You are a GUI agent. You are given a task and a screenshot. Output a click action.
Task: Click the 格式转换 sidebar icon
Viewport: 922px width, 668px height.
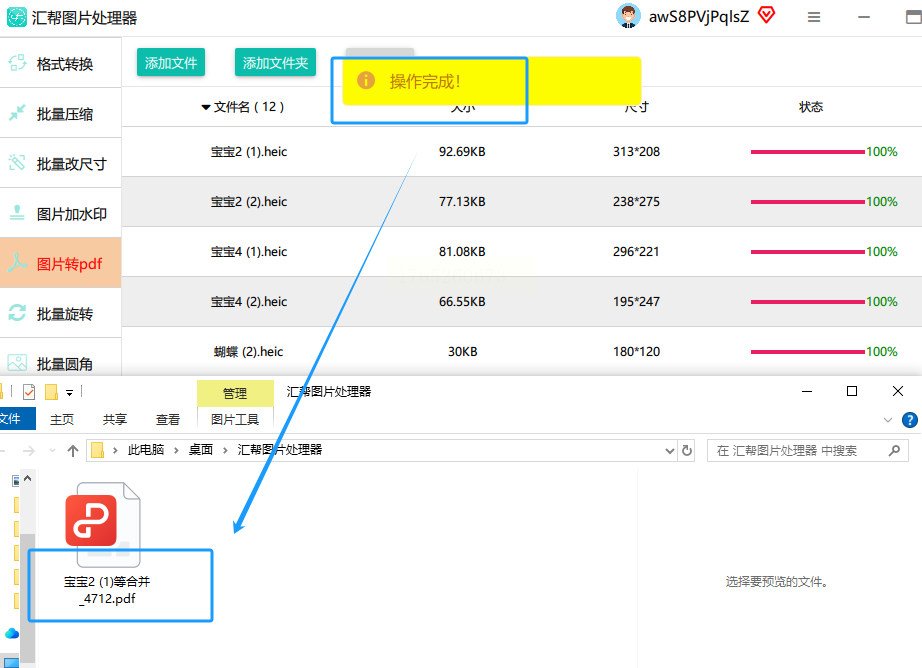(x=17, y=63)
